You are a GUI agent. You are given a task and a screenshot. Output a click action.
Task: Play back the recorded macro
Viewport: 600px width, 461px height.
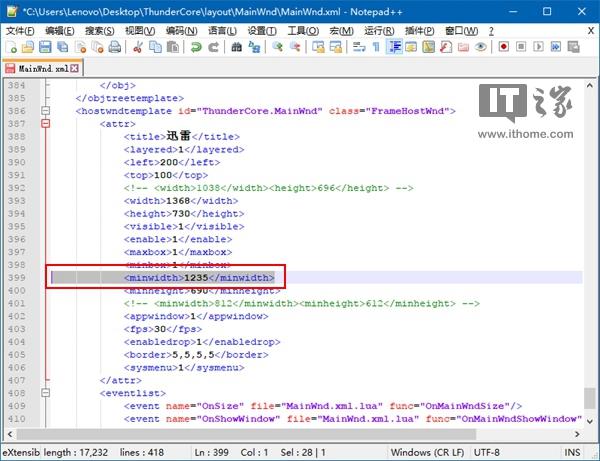[x=538, y=47]
